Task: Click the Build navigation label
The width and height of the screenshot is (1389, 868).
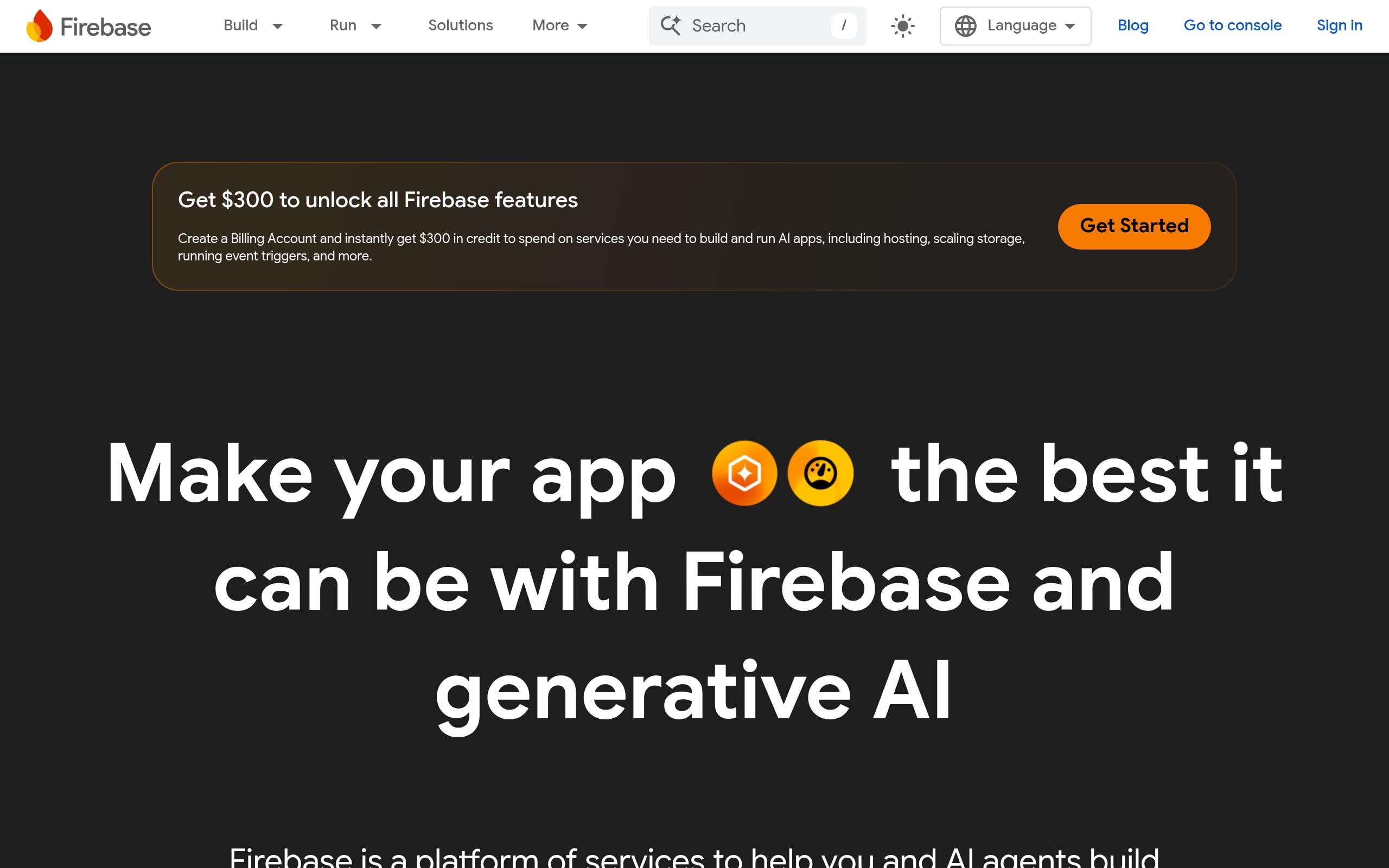Action: (x=240, y=26)
